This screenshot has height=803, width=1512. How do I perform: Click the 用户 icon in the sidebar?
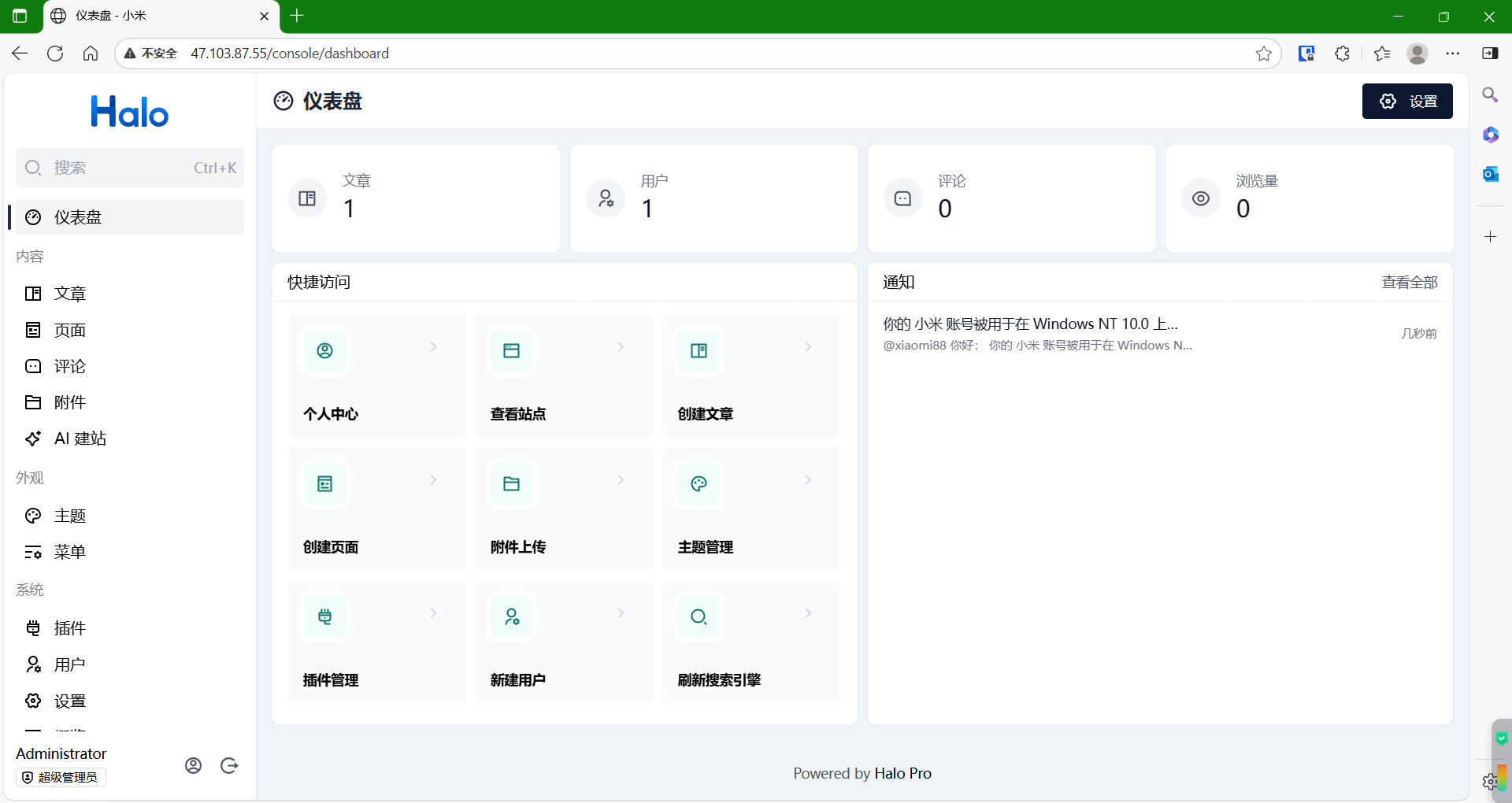[33, 664]
